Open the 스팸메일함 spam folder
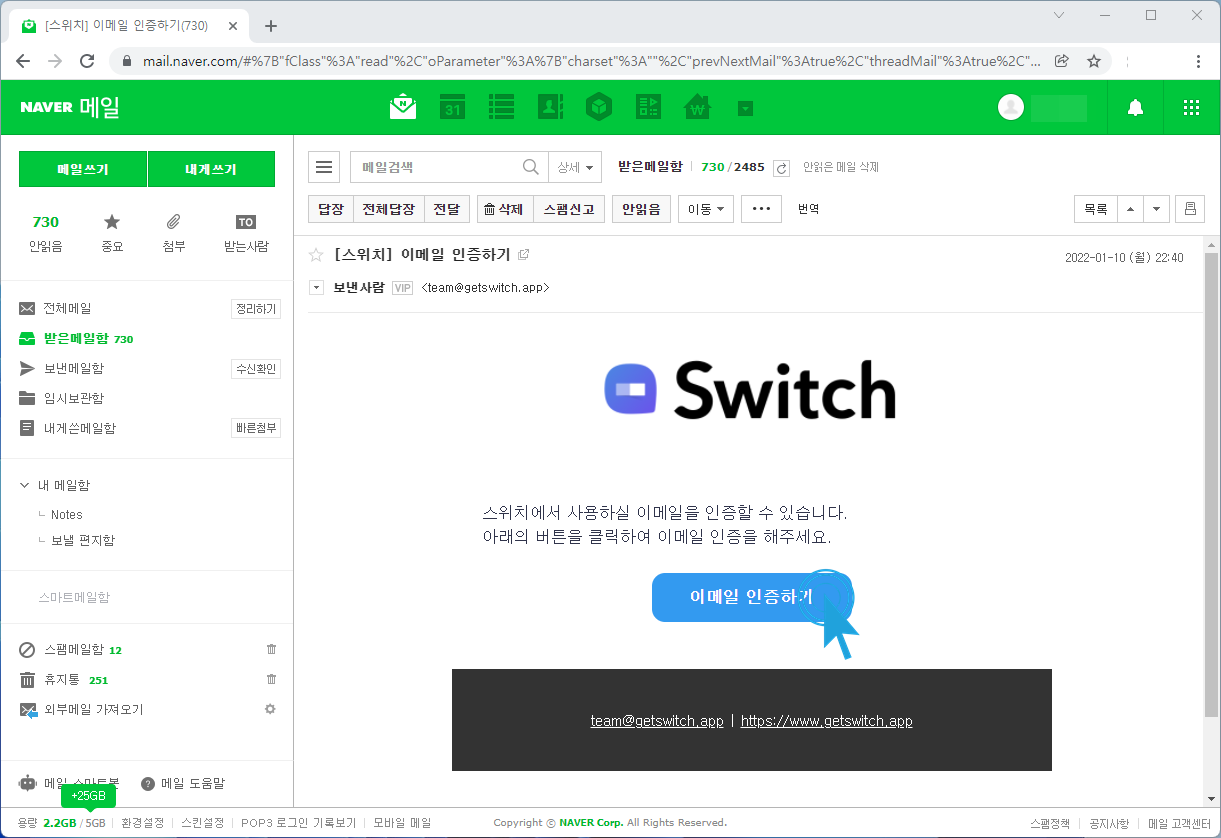 (x=73, y=650)
